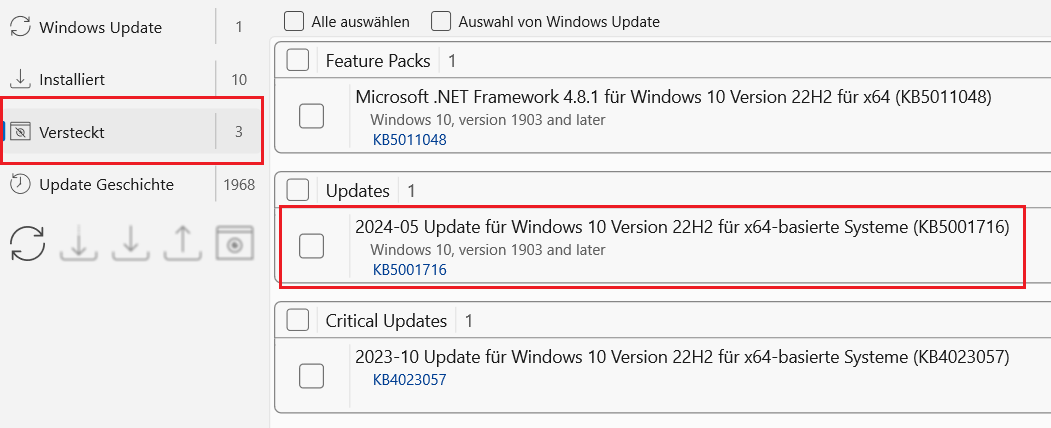The height and width of the screenshot is (428, 1051).
Task: Switch to the Installiert list
Action: (x=72, y=79)
